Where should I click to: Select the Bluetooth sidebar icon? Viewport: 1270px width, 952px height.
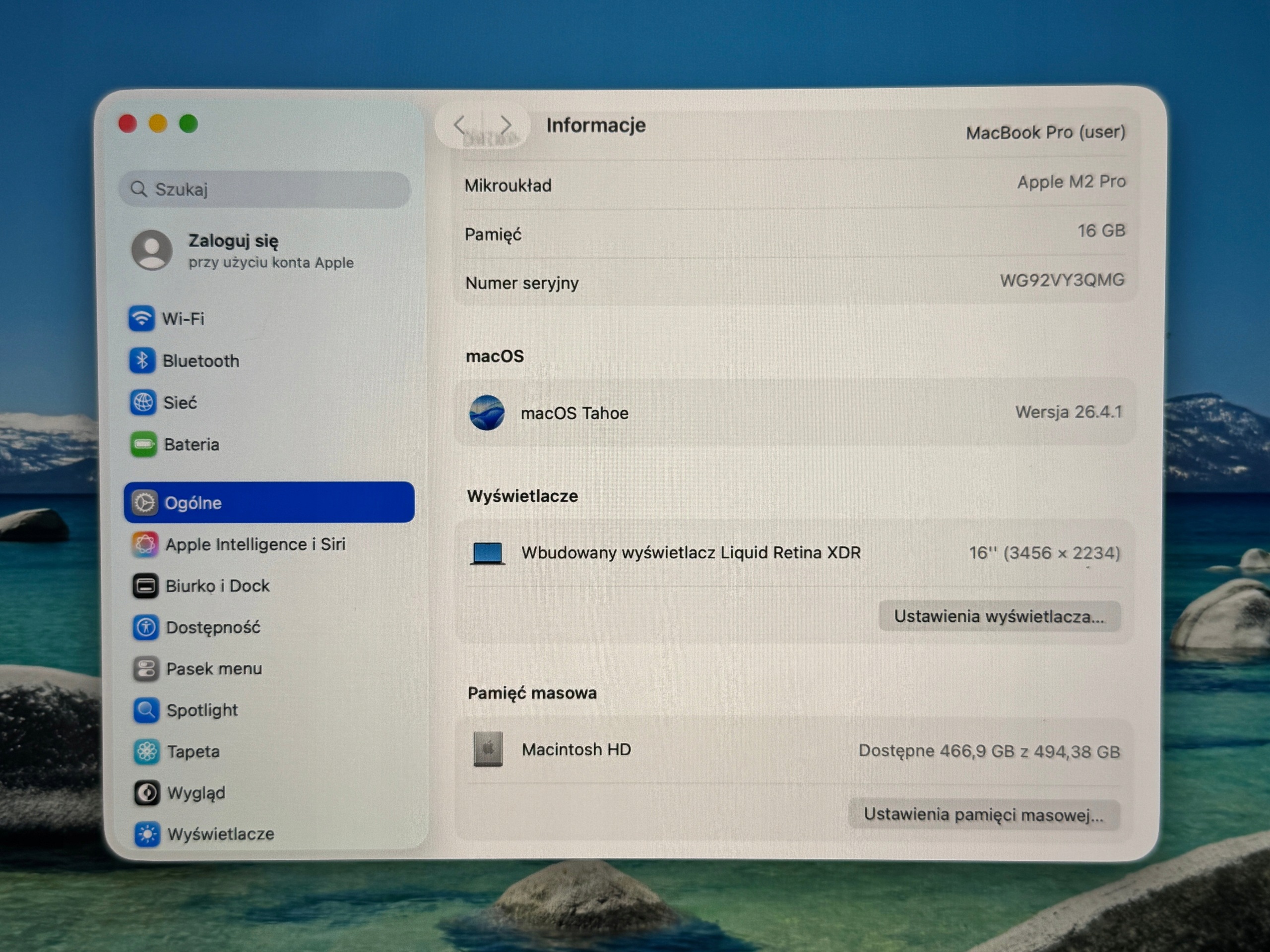142,360
